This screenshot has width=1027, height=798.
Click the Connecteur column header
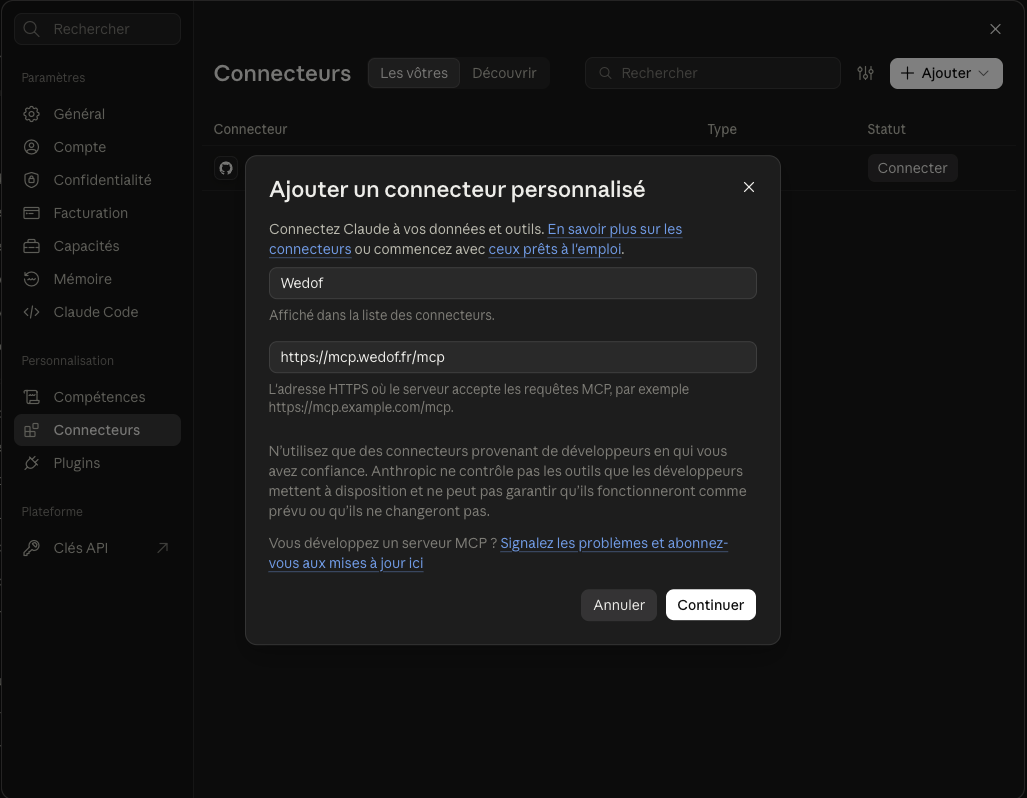pyautogui.click(x=250, y=129)
